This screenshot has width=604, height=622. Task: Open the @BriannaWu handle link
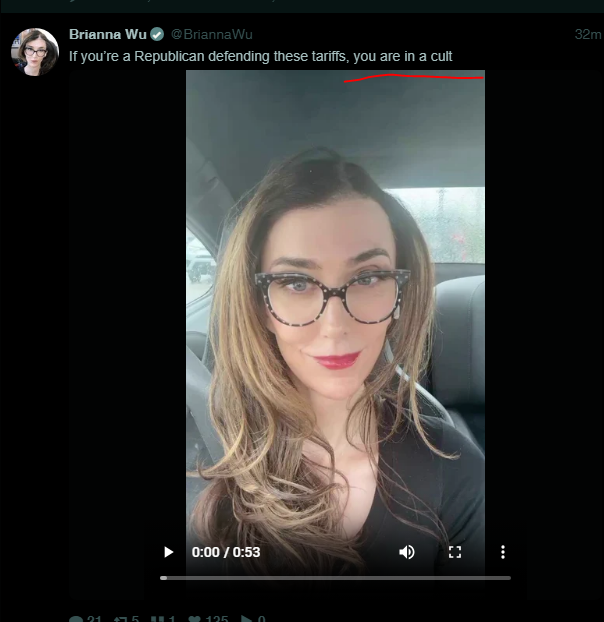(x=212, y=35)
